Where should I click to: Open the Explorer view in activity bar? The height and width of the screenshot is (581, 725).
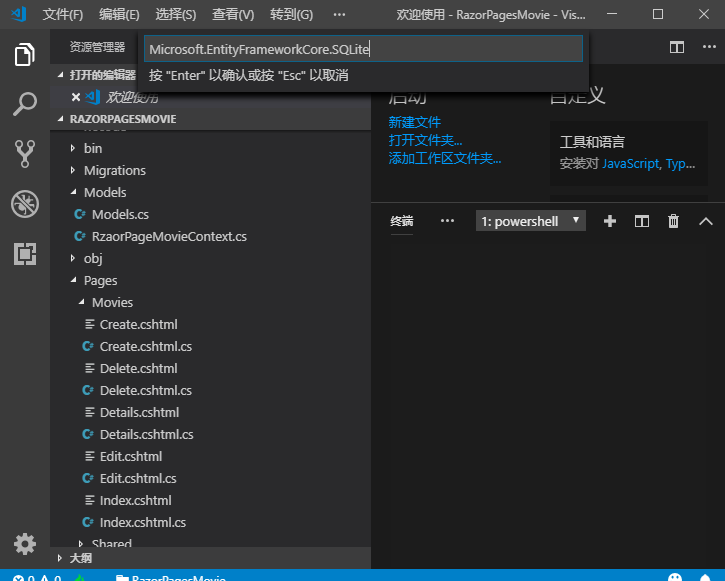coord(25,55)
